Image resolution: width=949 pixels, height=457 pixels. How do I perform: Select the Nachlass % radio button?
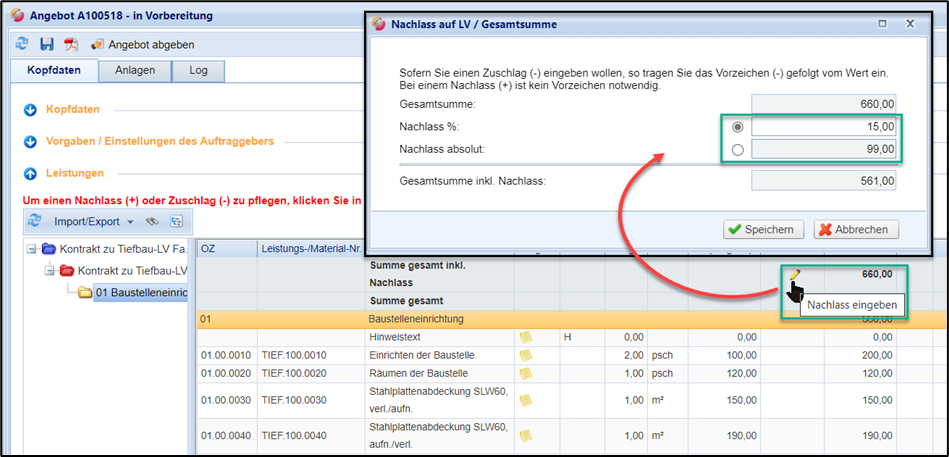tap(738, 127)
